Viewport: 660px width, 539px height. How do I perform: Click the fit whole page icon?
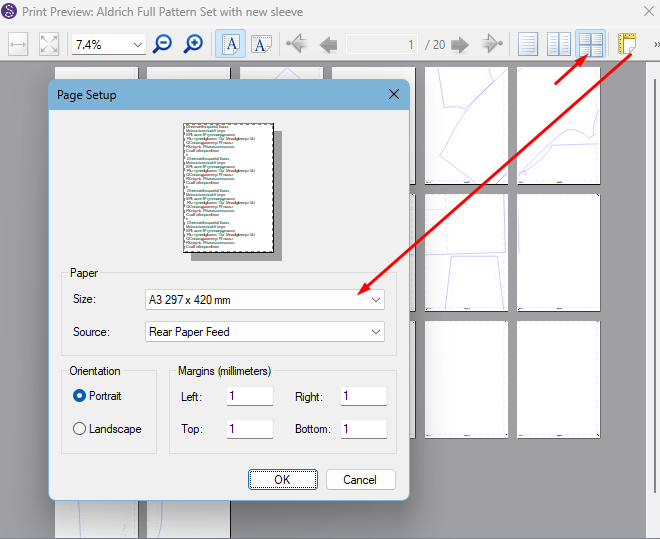tap(49, 44)
